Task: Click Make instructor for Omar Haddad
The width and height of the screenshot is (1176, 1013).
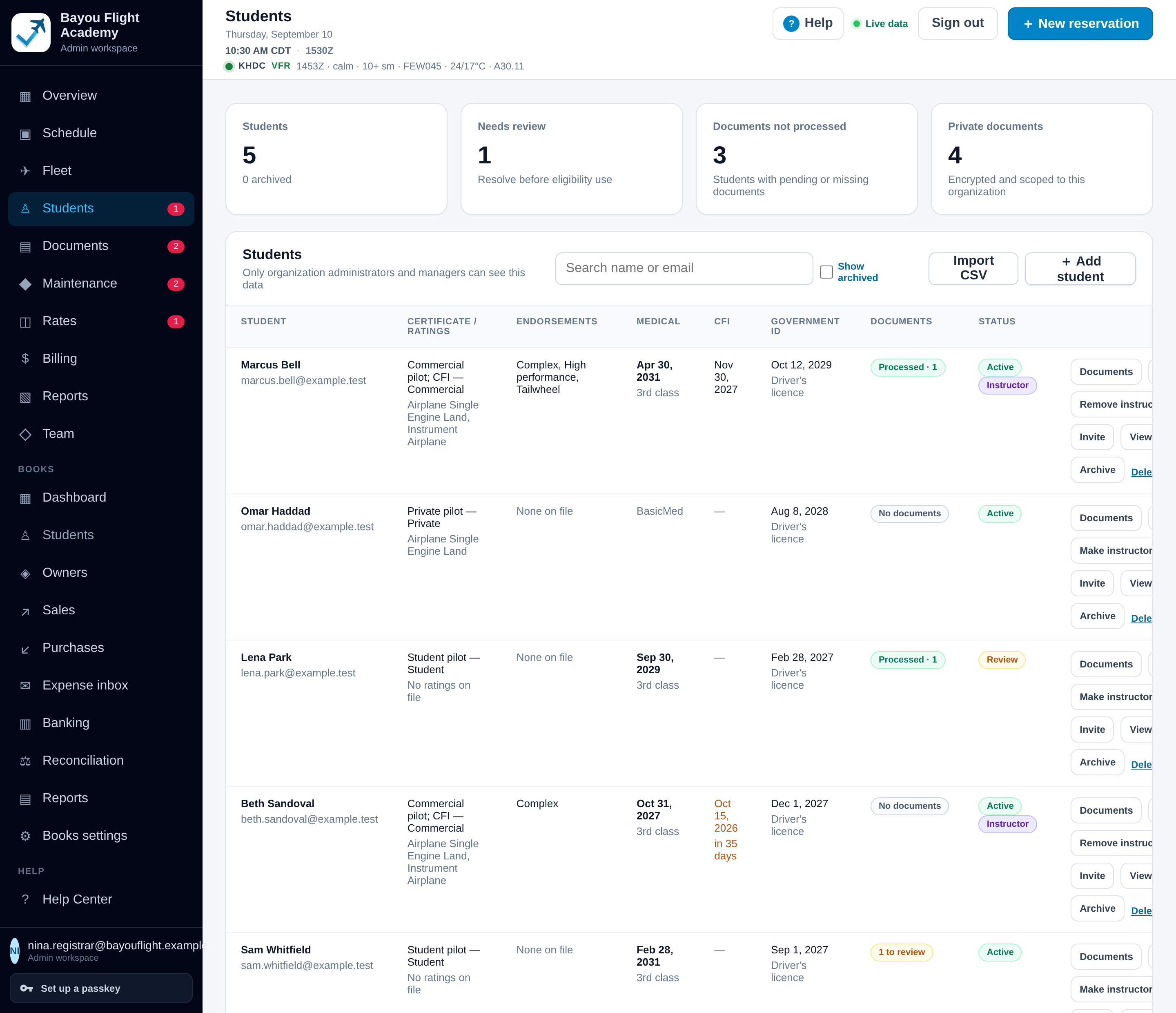Action: pyautogui.click(x=1112, y=551)
